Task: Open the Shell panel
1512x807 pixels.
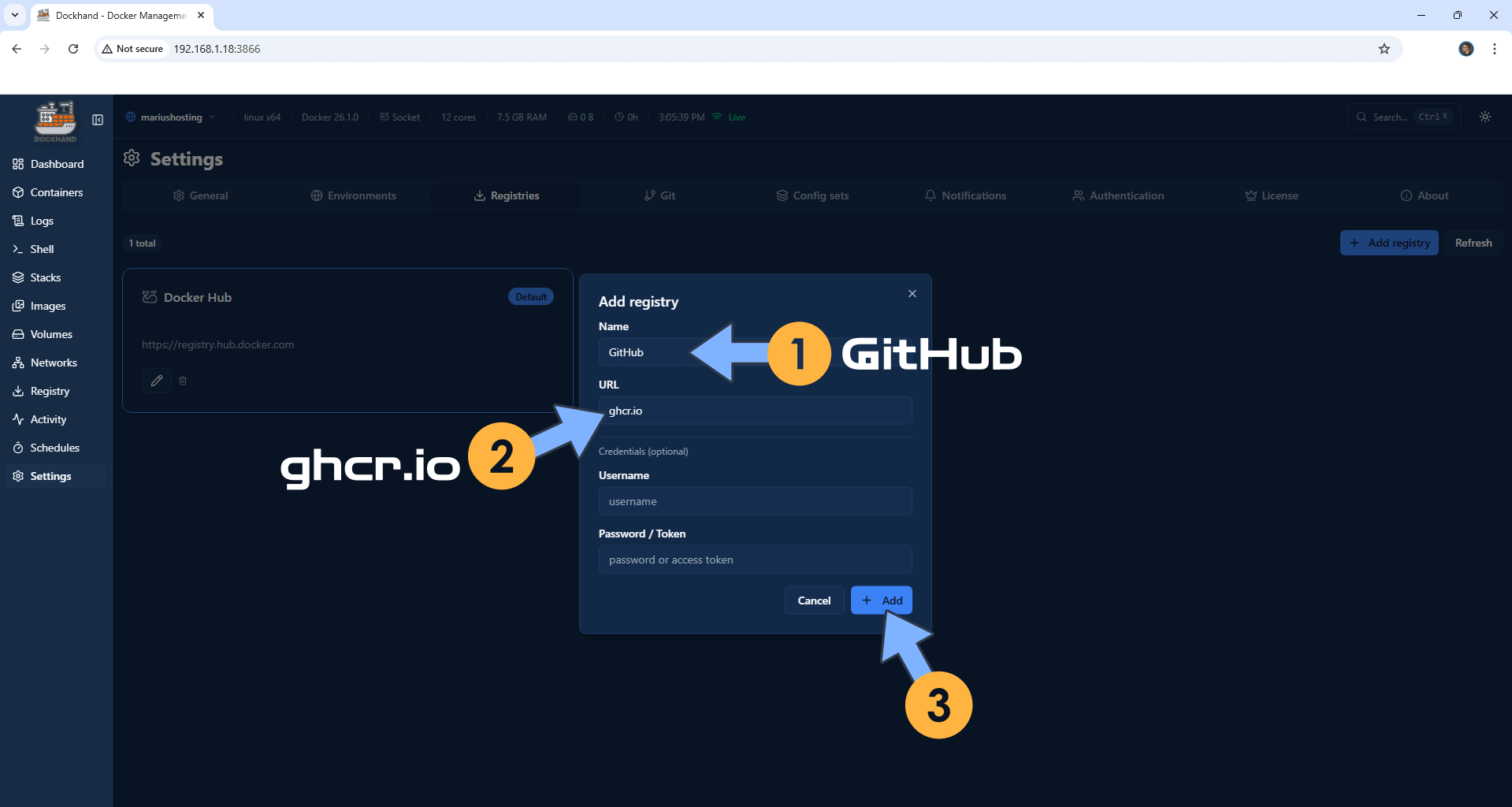Action: click(x=40, y=249)
